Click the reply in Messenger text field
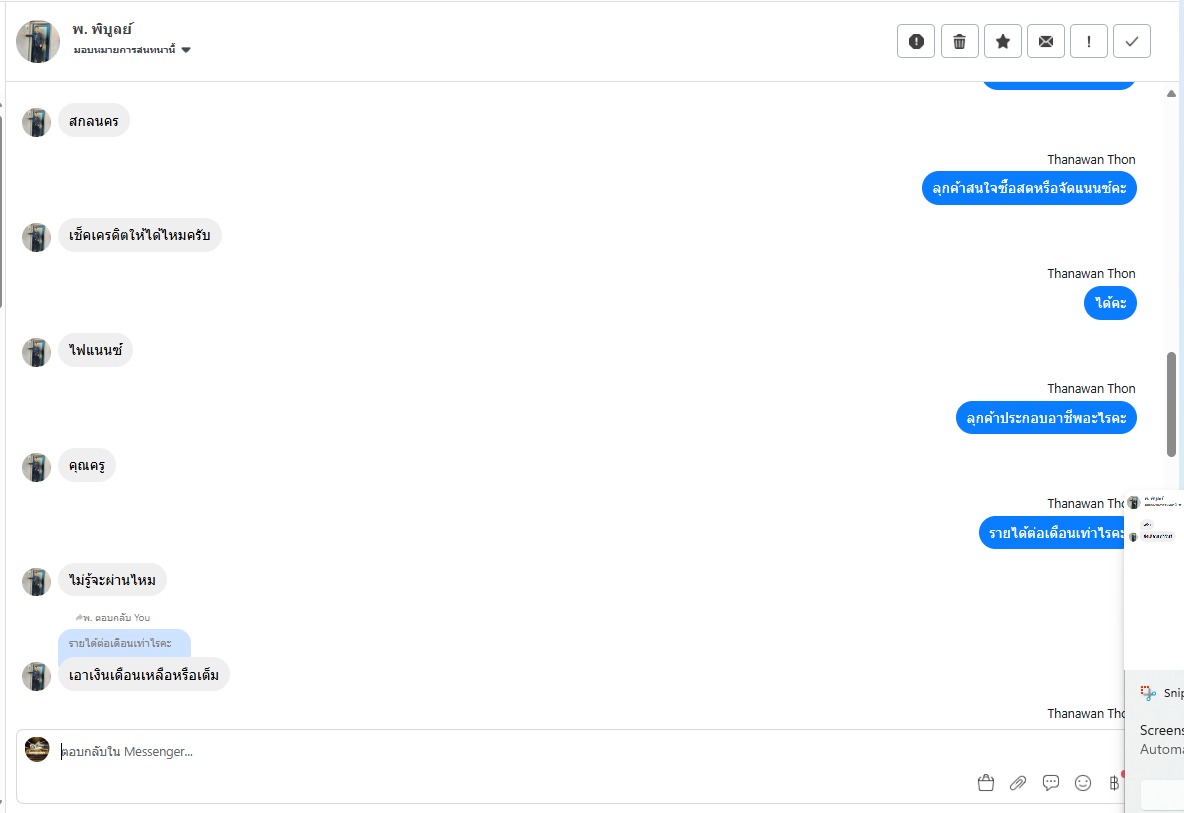 coord(500,751)
